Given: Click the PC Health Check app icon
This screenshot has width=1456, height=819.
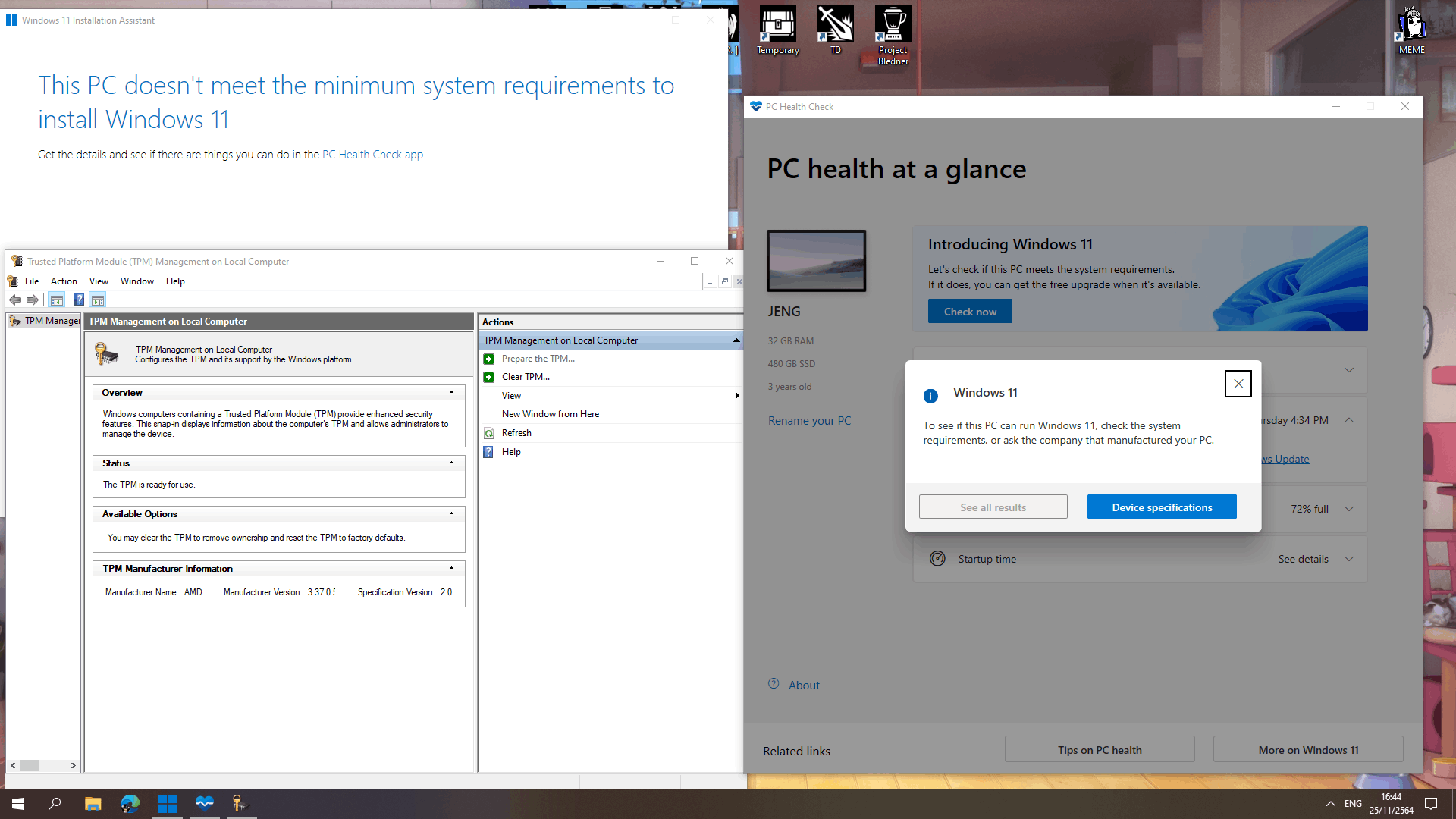Looking at the screenshot, I should pyautogui.click(x=757, y=106).
